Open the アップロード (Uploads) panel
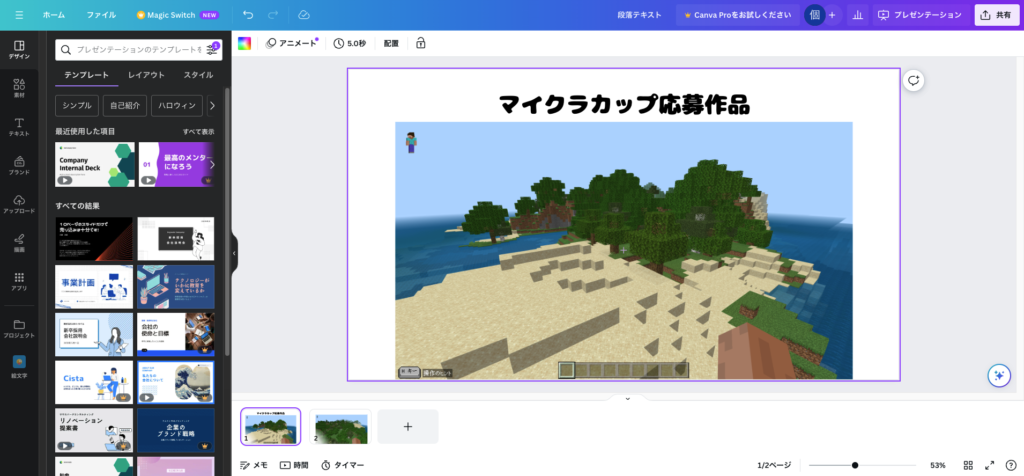This screenshot has height=476, width=1024. [19, 203]
